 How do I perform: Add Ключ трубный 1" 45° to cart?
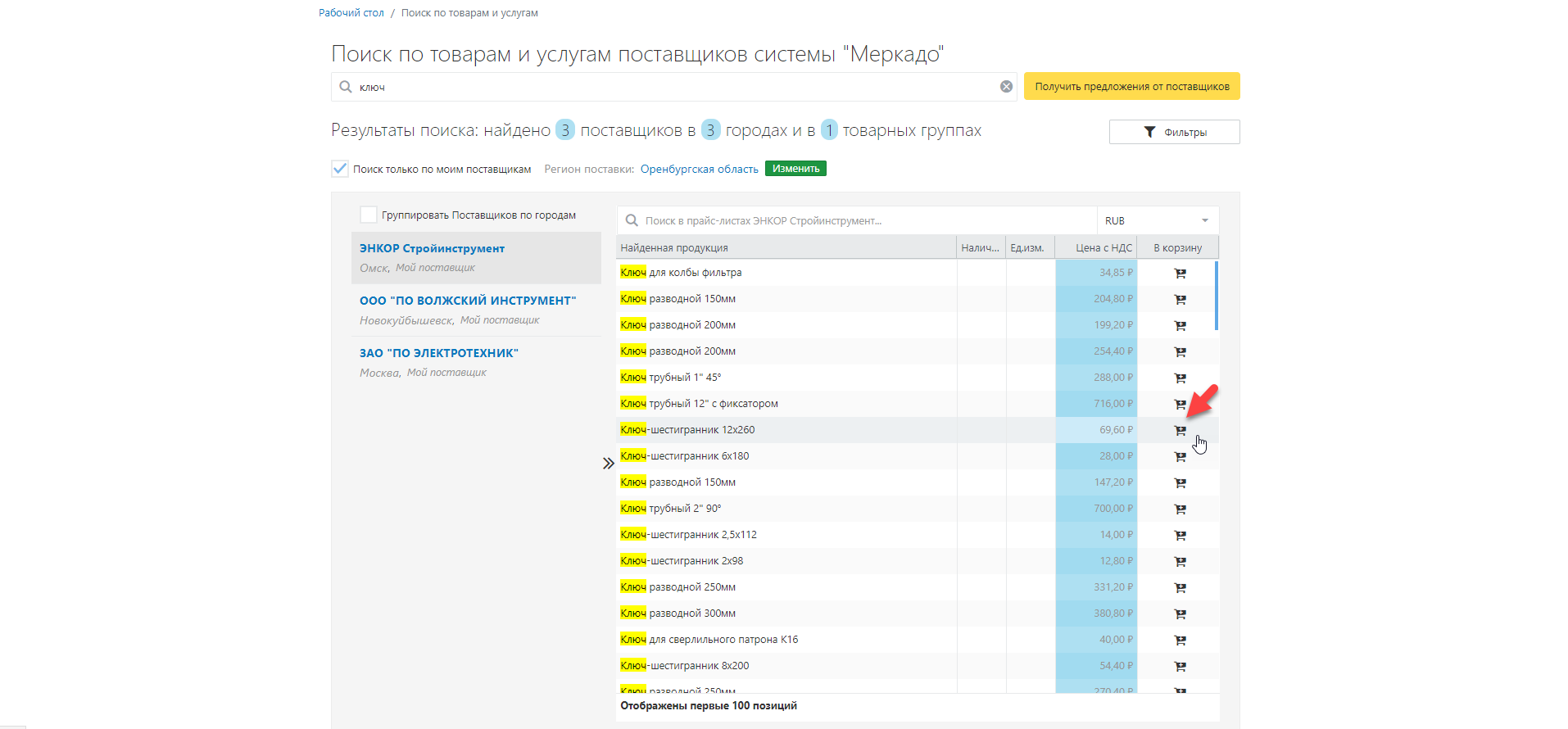click(x=1180, y=378)
